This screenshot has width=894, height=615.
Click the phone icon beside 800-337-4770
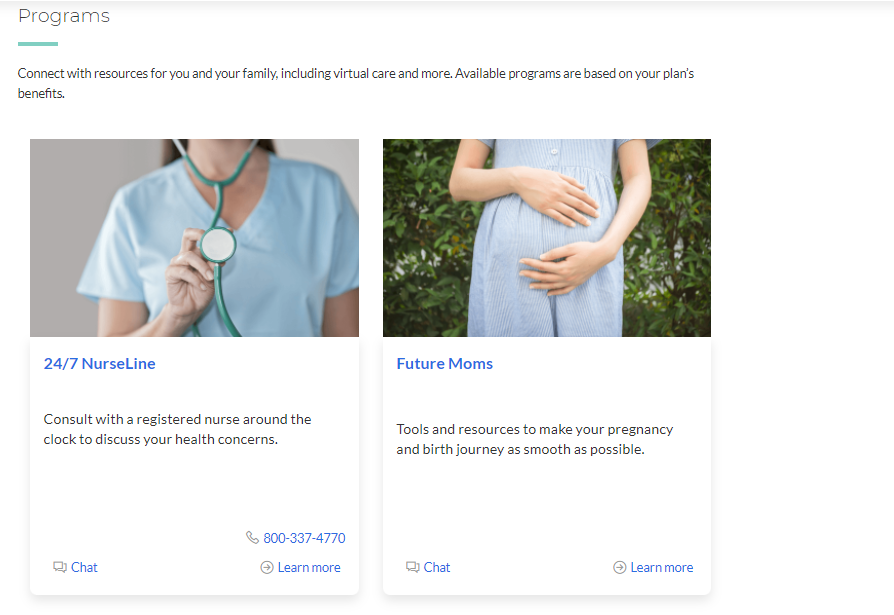(x=252, y=538)
